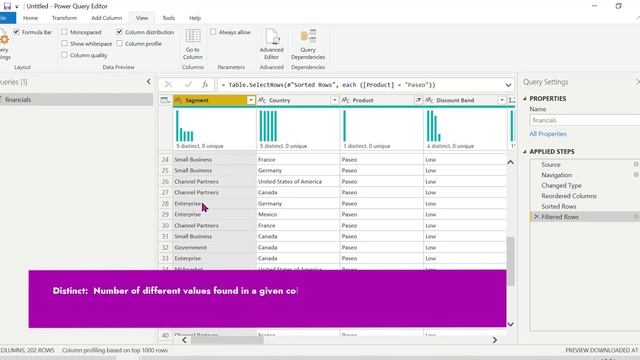Image resolution: width=640 pixels, height=360 pixels.
Task: Switch to Home tab
Action: (x=30, y=18)
